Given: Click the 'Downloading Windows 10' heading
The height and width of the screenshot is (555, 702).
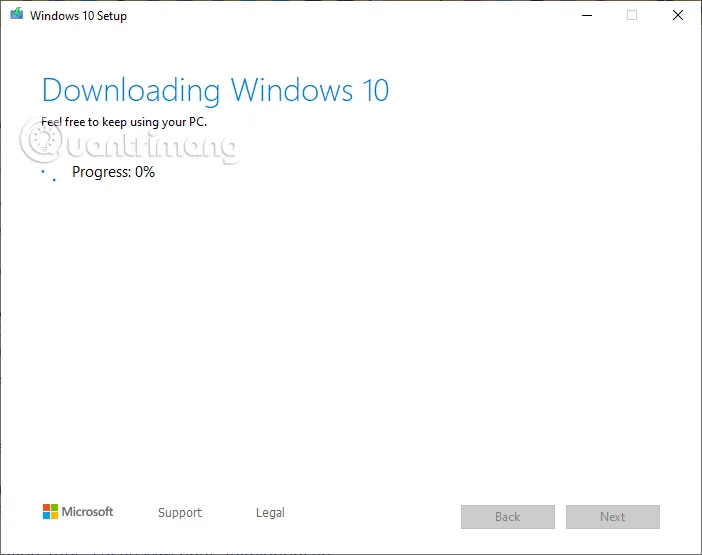Looking at the screenshot, I should 215,91.
